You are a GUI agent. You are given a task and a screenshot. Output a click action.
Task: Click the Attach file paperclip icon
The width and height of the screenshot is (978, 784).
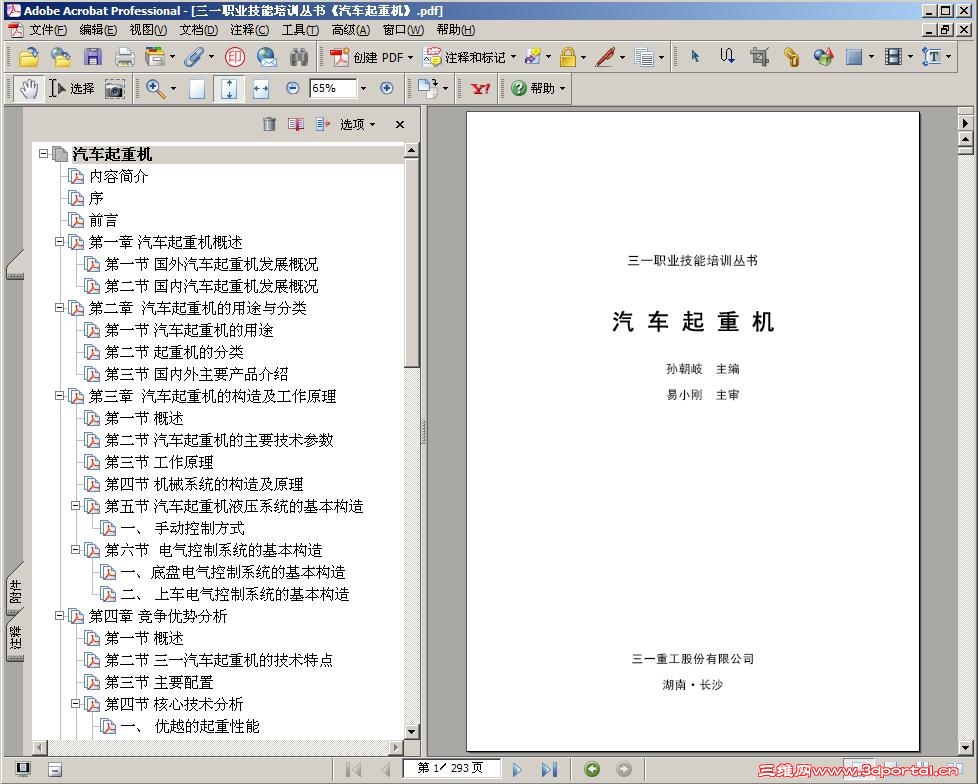pos(194,57)
